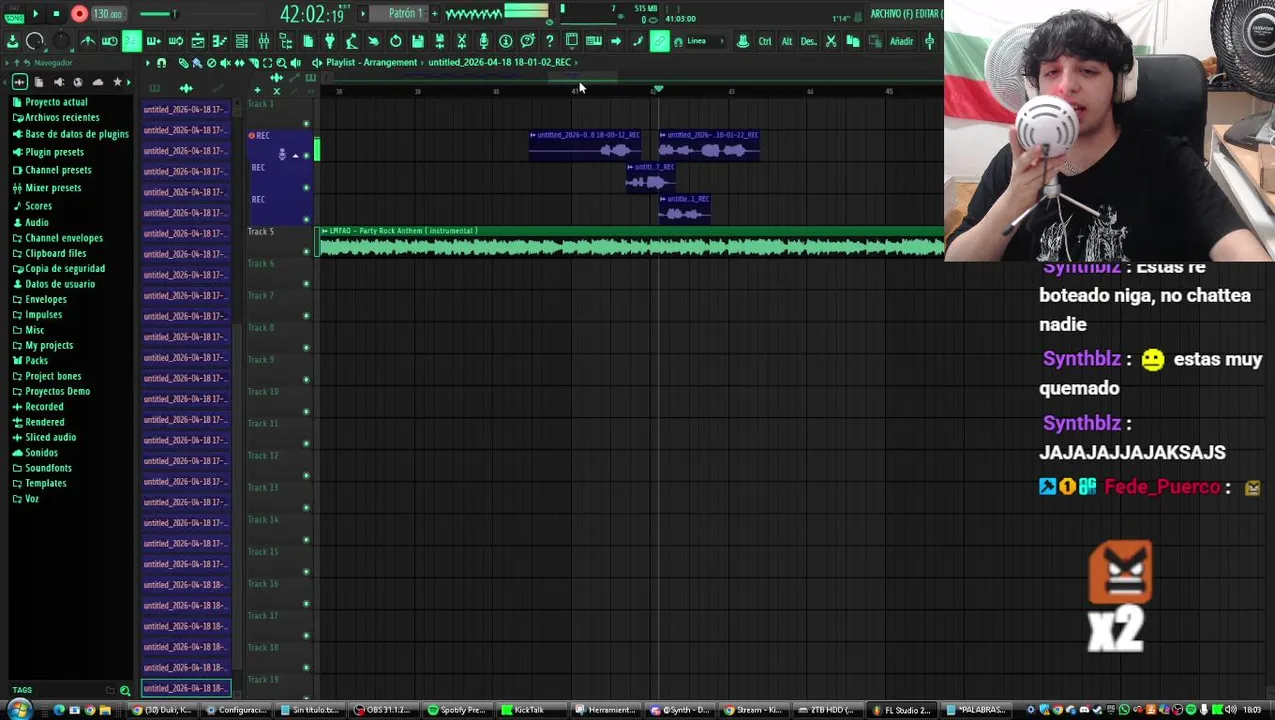Open the info icon in the toolbar

click(506, 41)
